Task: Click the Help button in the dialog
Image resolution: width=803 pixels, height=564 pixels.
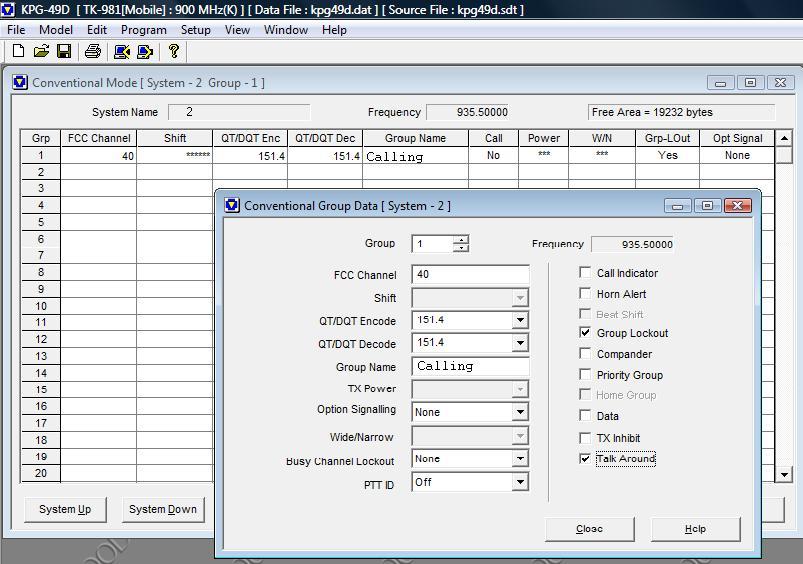Action: [x=695, y=529]
